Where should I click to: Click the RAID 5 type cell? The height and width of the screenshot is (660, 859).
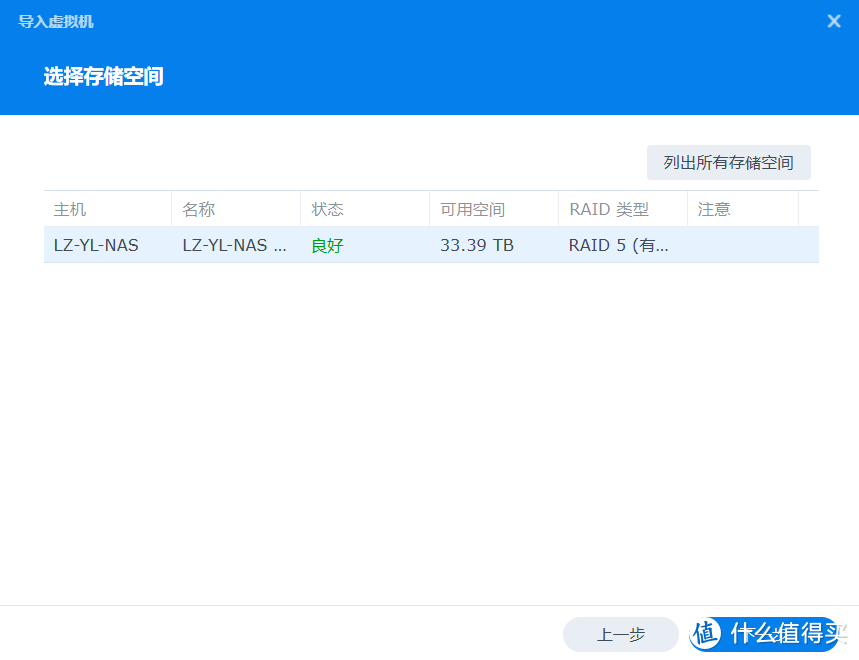coord(614,244)
